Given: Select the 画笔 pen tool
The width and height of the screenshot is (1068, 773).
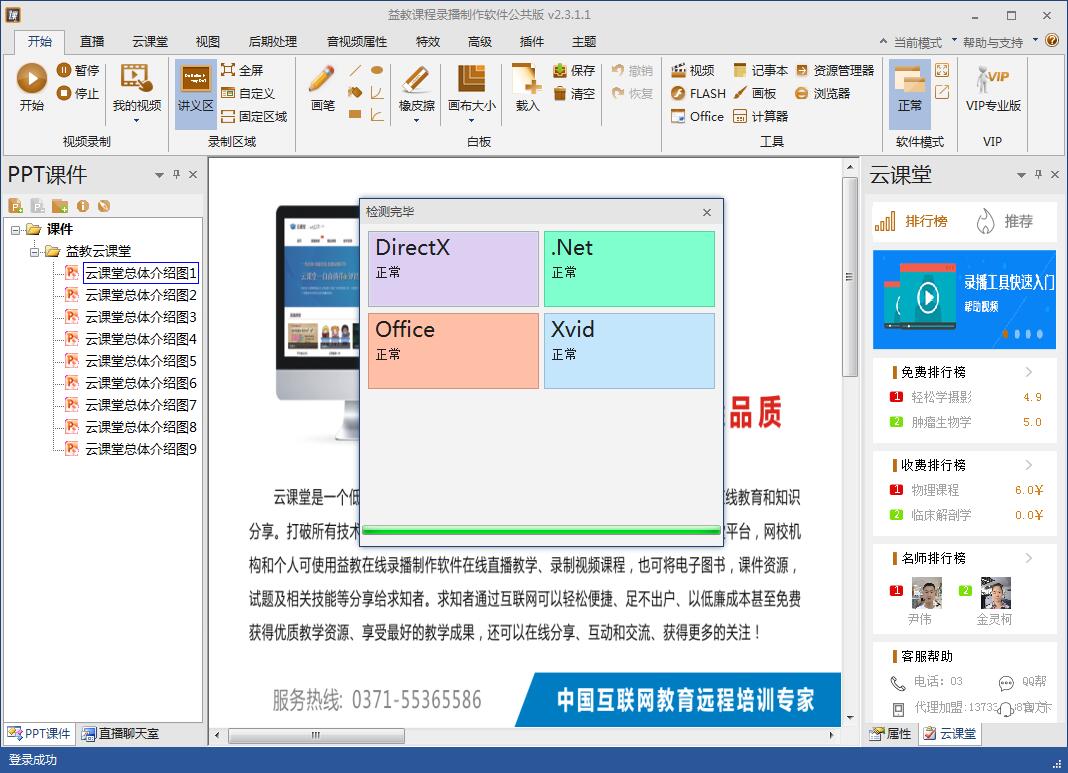Looking at the screenshot, I should 321,89.
